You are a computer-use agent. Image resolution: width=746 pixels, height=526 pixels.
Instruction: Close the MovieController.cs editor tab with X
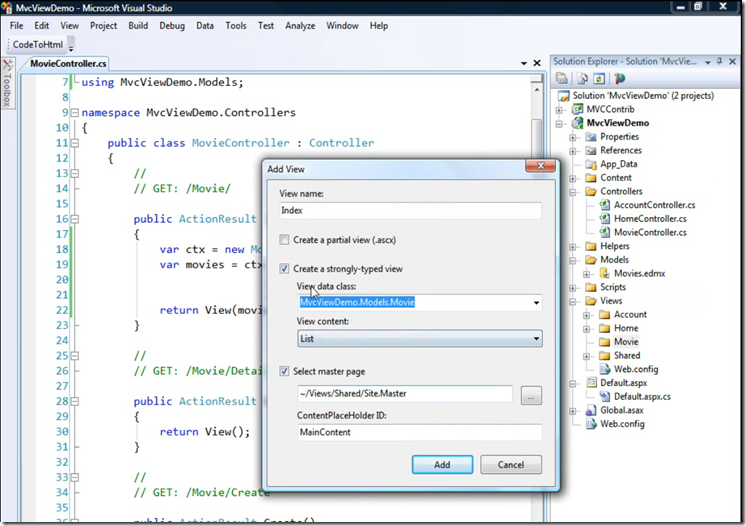[x=537, y=63]
